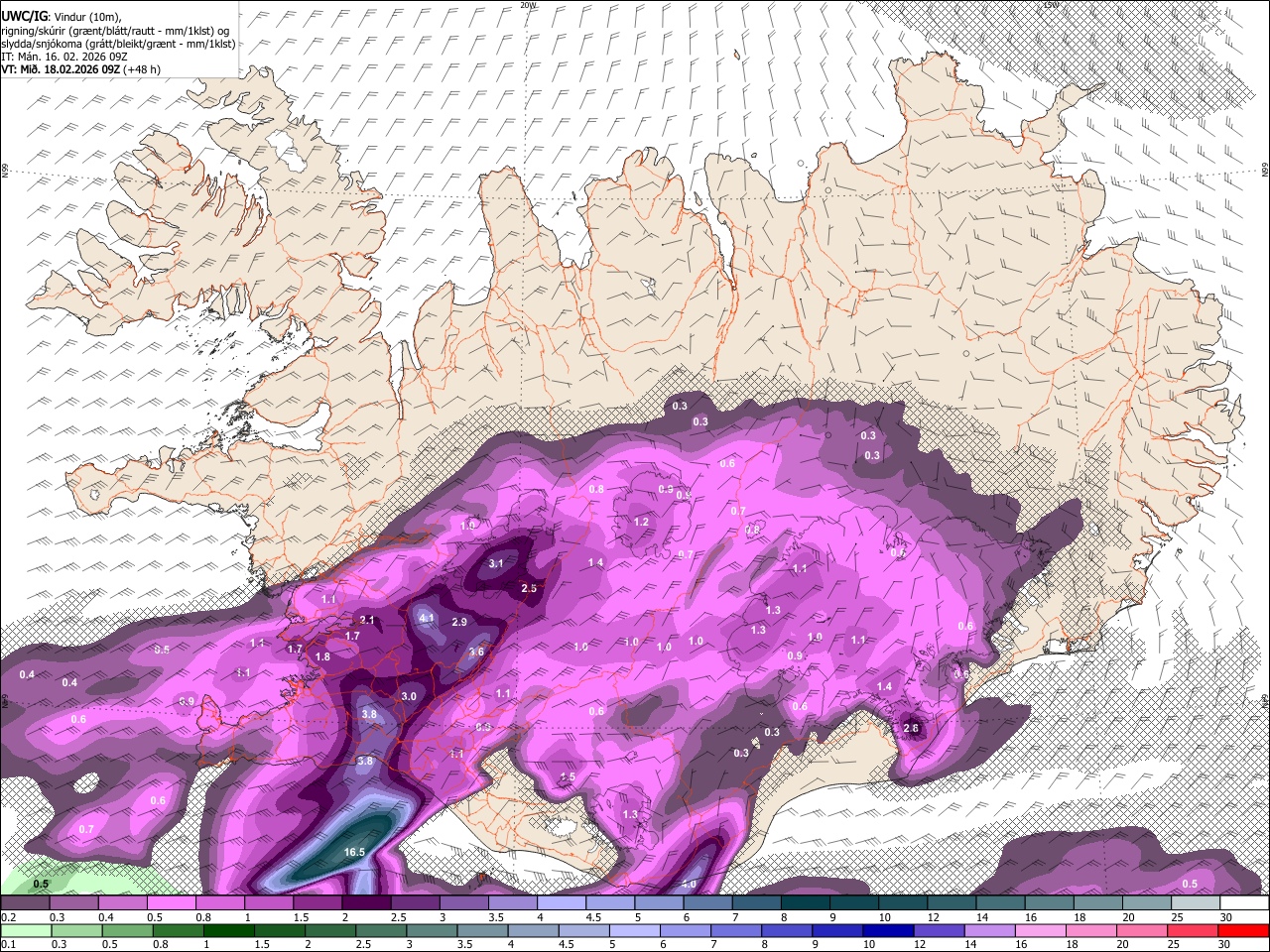The image size is (1270, 952).
Task: Click the 1.2 precipitation value on the map
Action: pyautogui.click(x=641, y=523)
